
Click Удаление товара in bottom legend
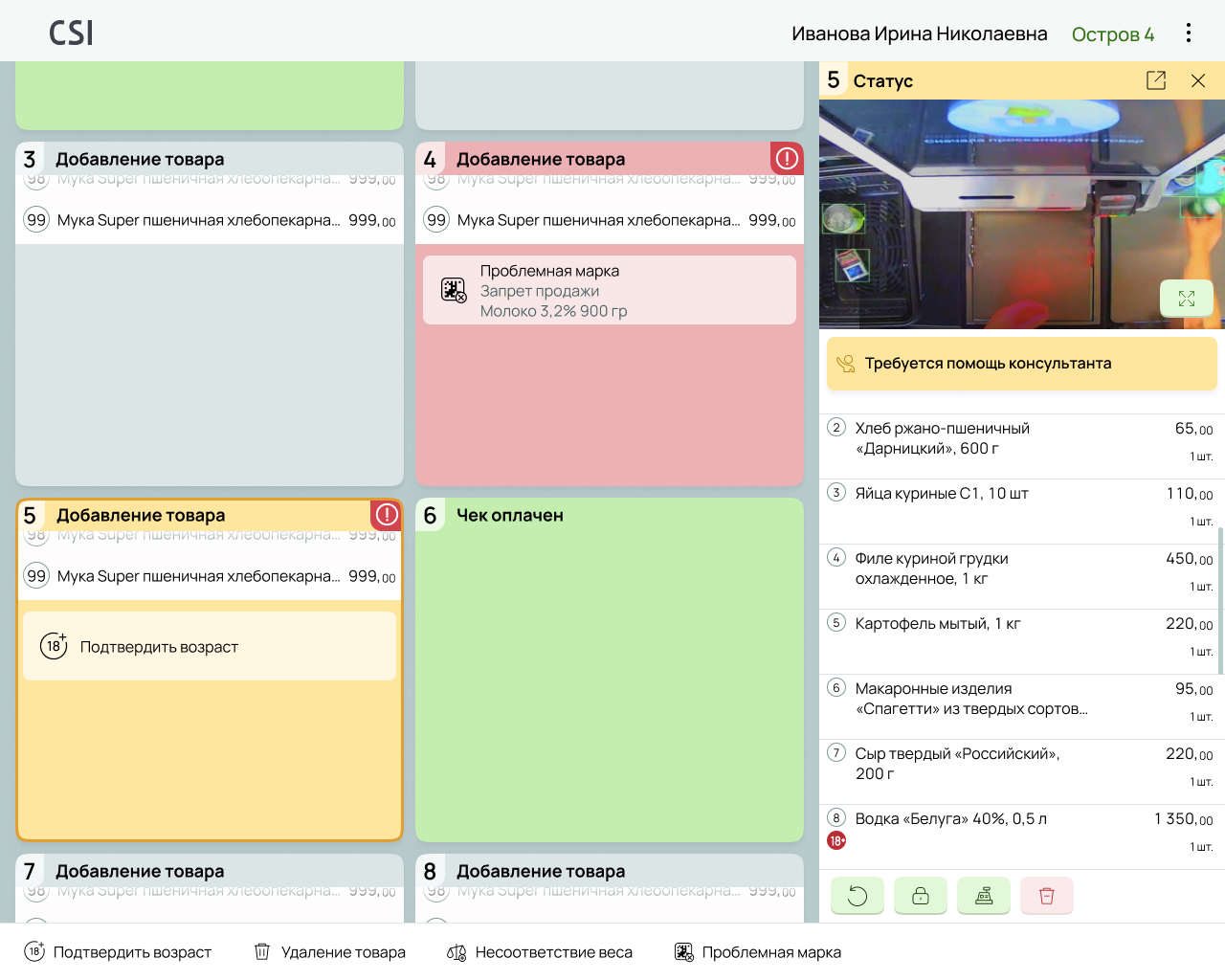[344, 952]
